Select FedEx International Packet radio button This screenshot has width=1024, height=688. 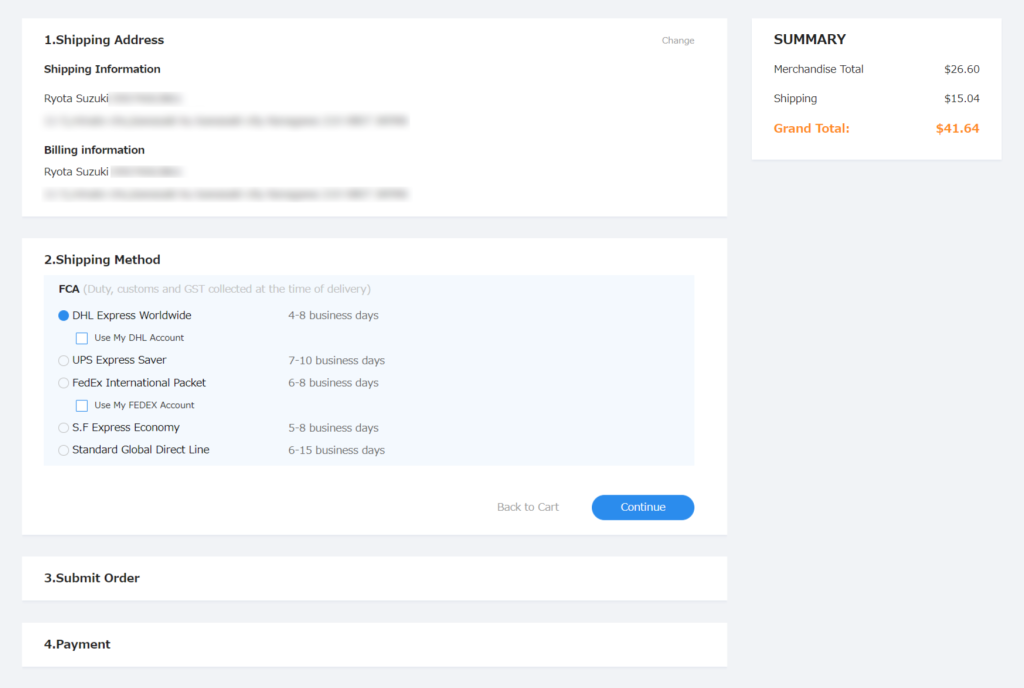[64, 383]
